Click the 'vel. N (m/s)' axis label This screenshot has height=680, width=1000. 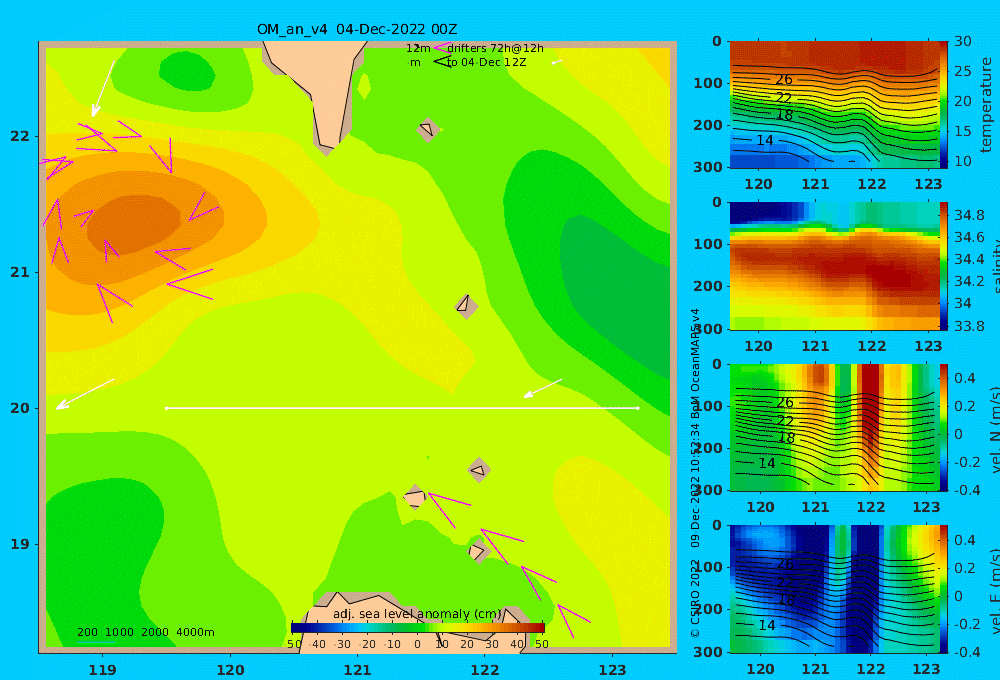[994, 429]
